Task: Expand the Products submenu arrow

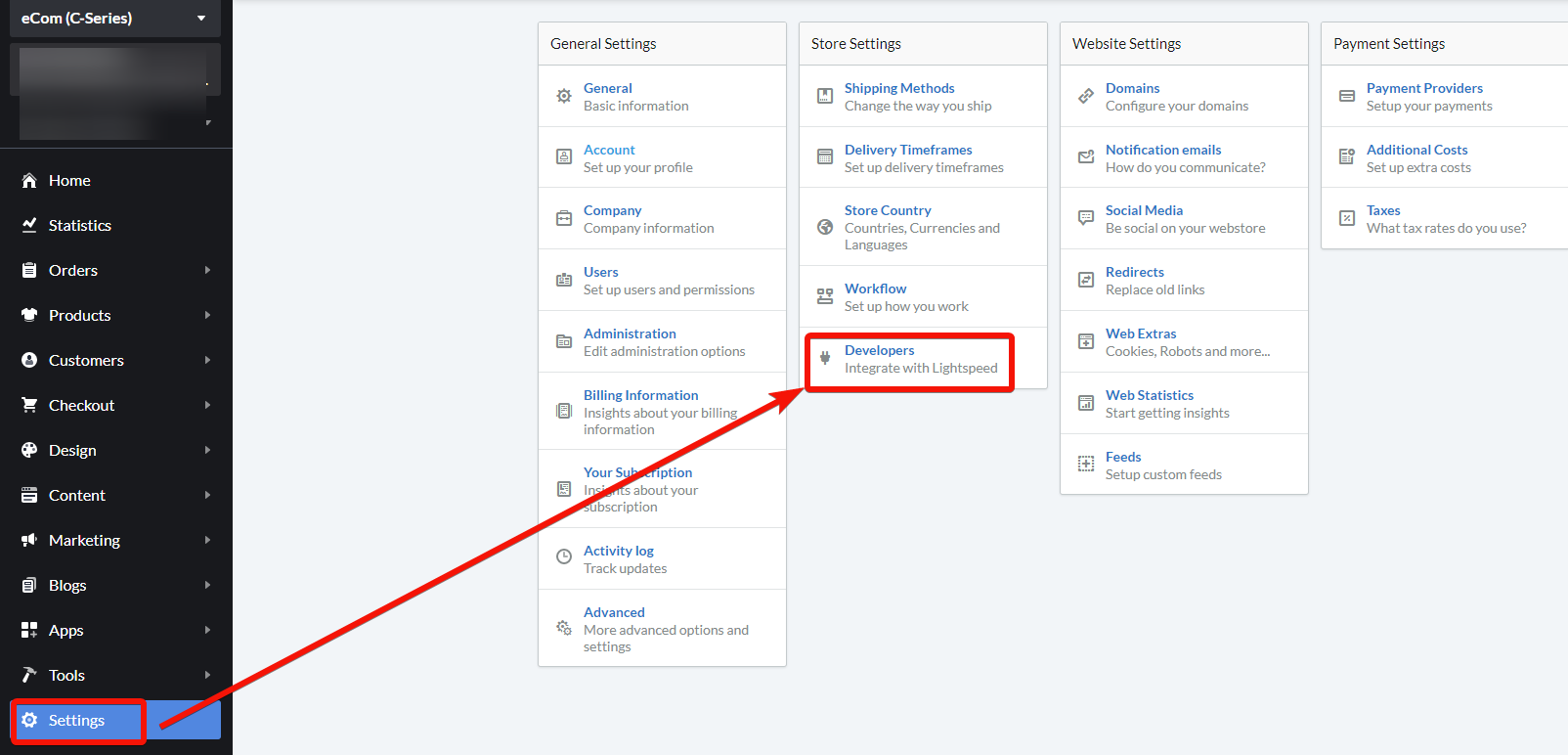Action: (207, 315)
